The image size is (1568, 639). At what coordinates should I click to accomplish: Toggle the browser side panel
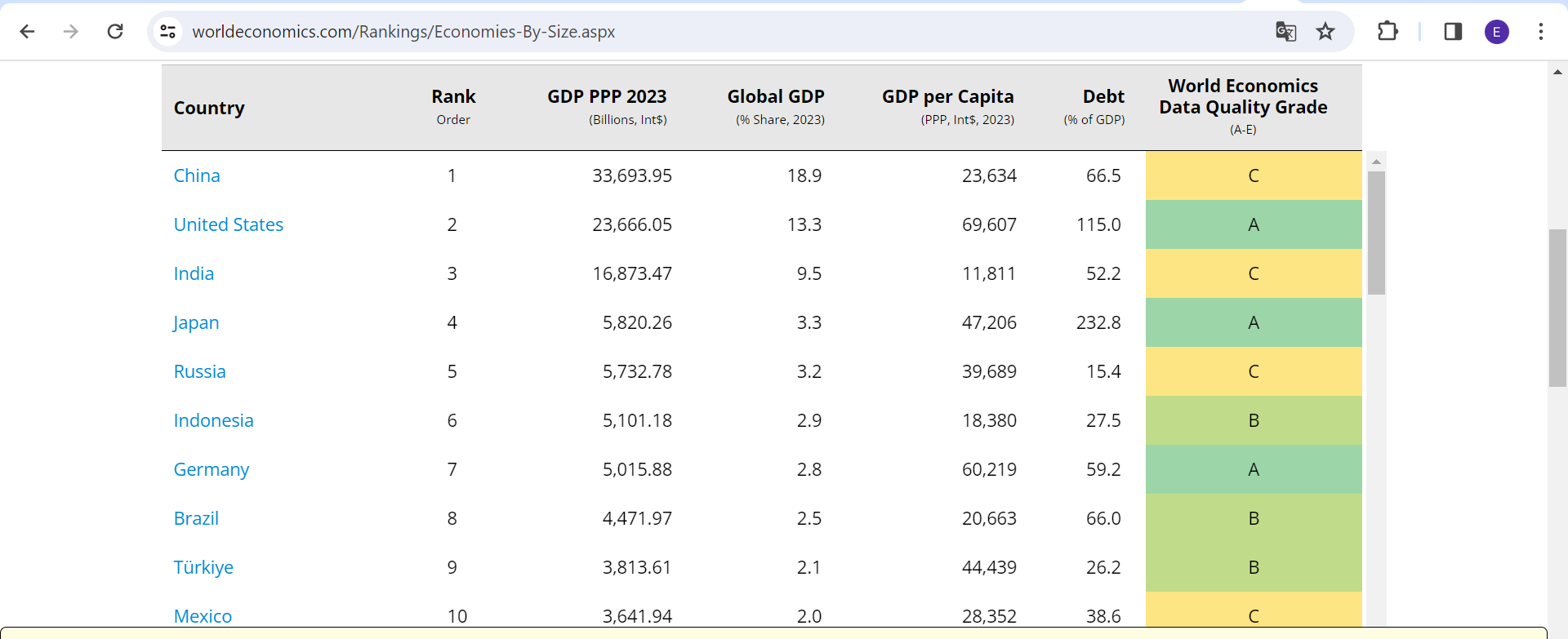[1453, 32]
